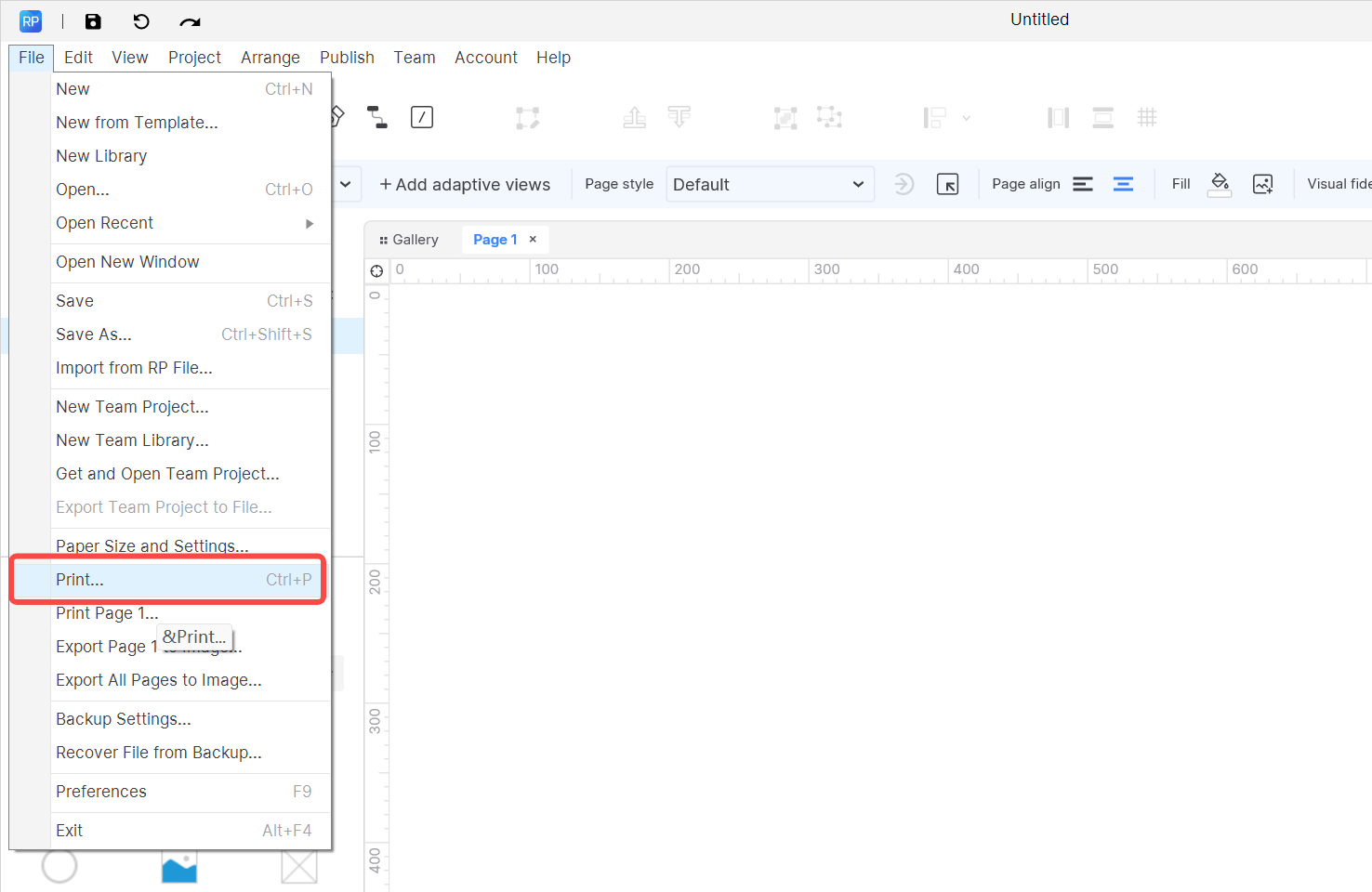
Task: Select Preferences in the File menu
Action: tap(101, 792)
